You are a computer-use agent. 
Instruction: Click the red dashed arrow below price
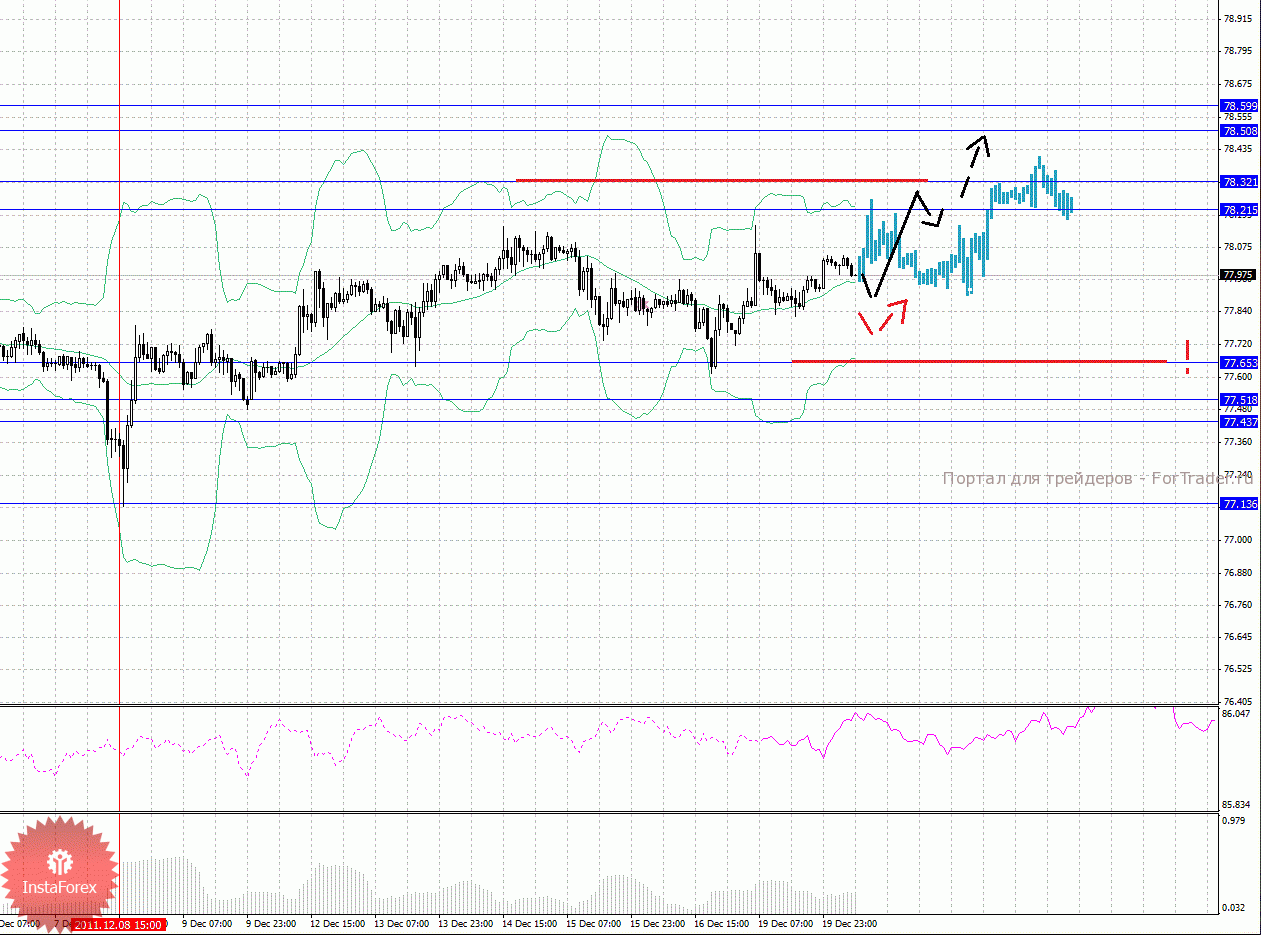tap(880, 316)
